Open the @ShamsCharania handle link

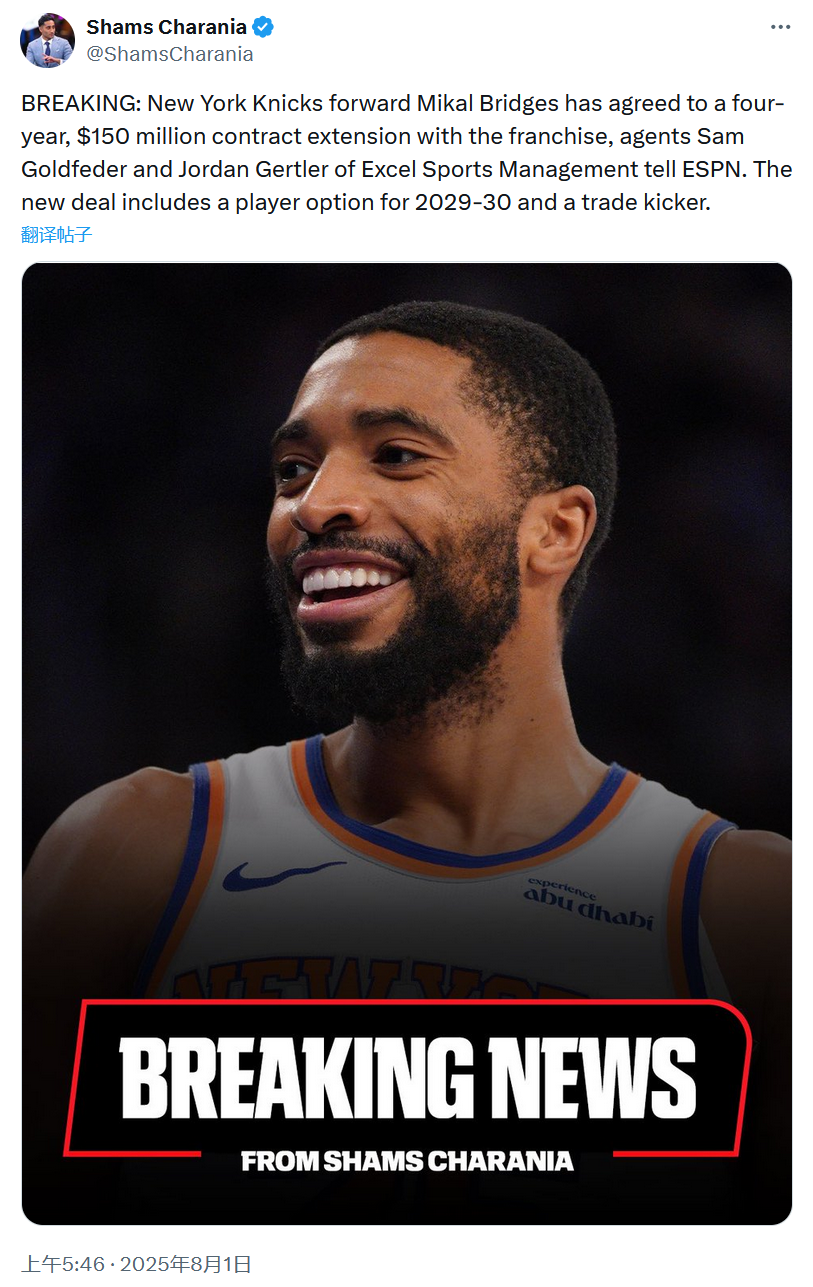click(170, 55)
